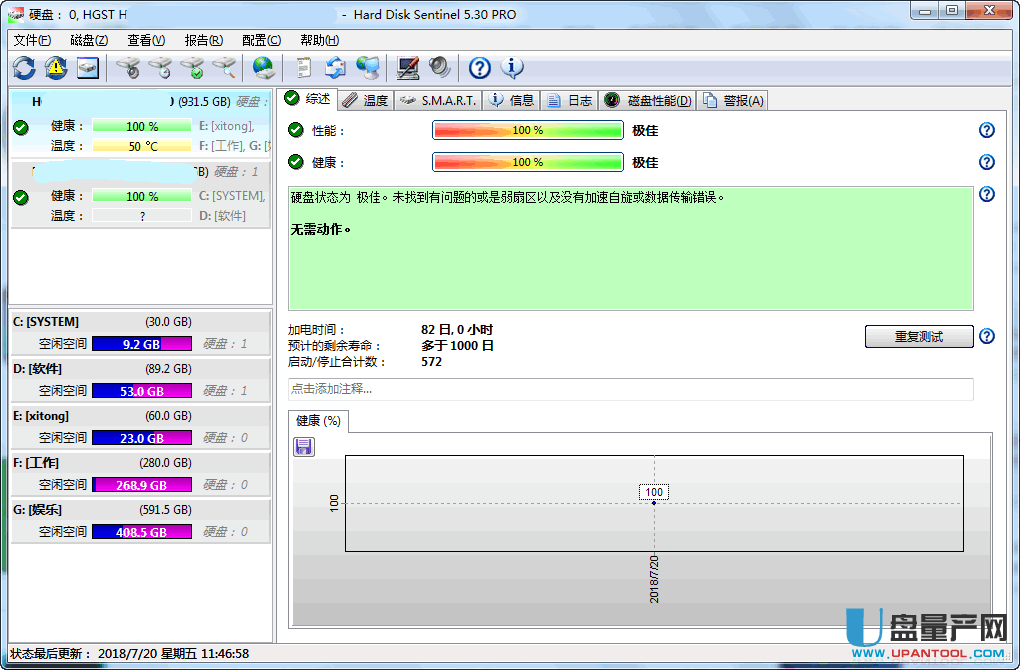Switch to the S.M.A.R.T. tab
This screenshot has height=670, width=1020.
tap(439, 100)
